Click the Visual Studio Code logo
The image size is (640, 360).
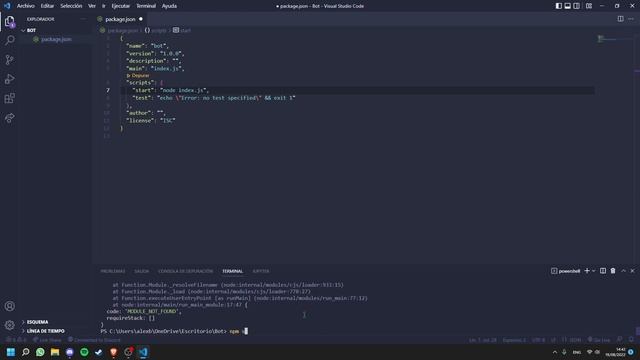click(x=7, y=6)
